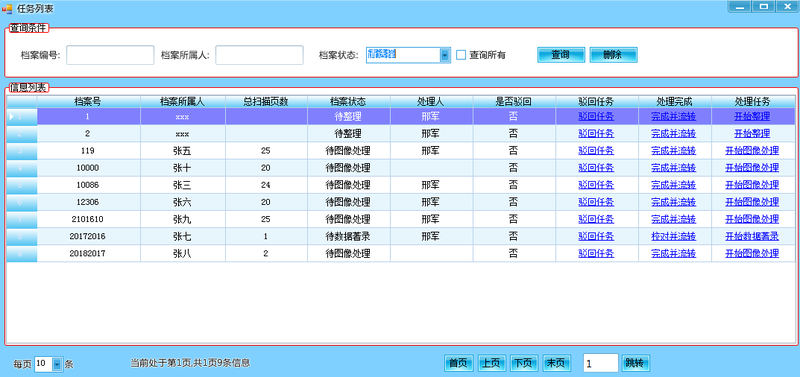
Task: Click 驳回任务 link for archive 20182017
Action: pyautogui.click(x=596, y=253)
